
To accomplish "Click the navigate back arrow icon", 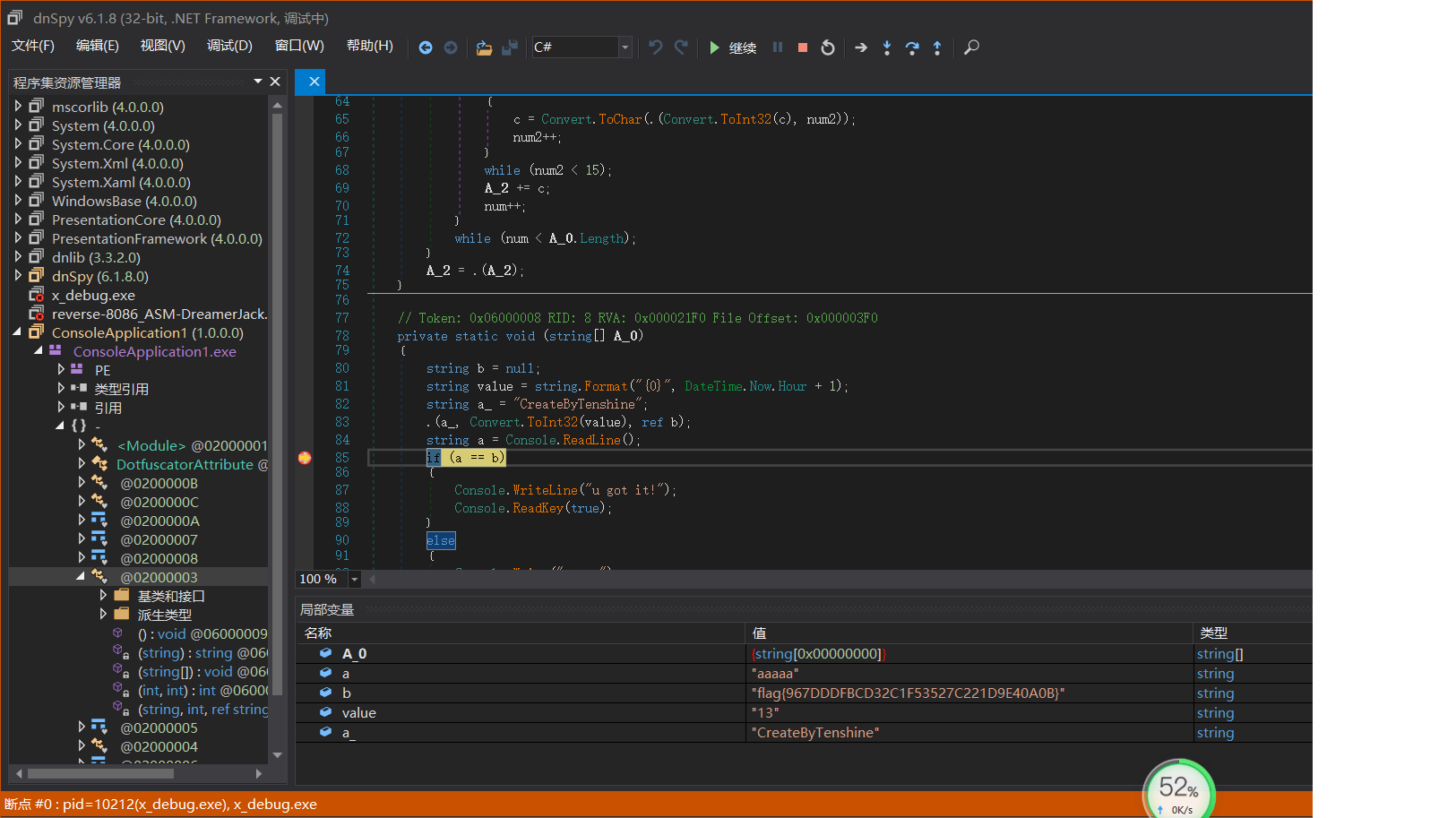I will (x=426, y=47).
